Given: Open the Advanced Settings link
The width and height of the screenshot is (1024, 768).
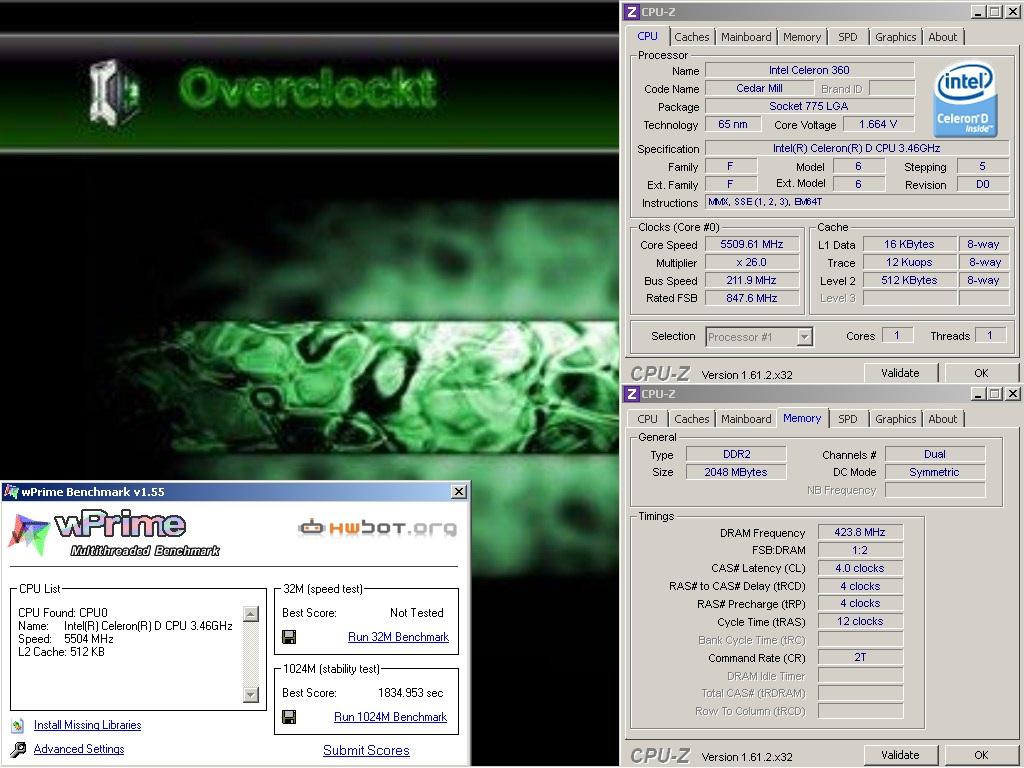Looking at the screenshot, I should click(x=79, y=749).
